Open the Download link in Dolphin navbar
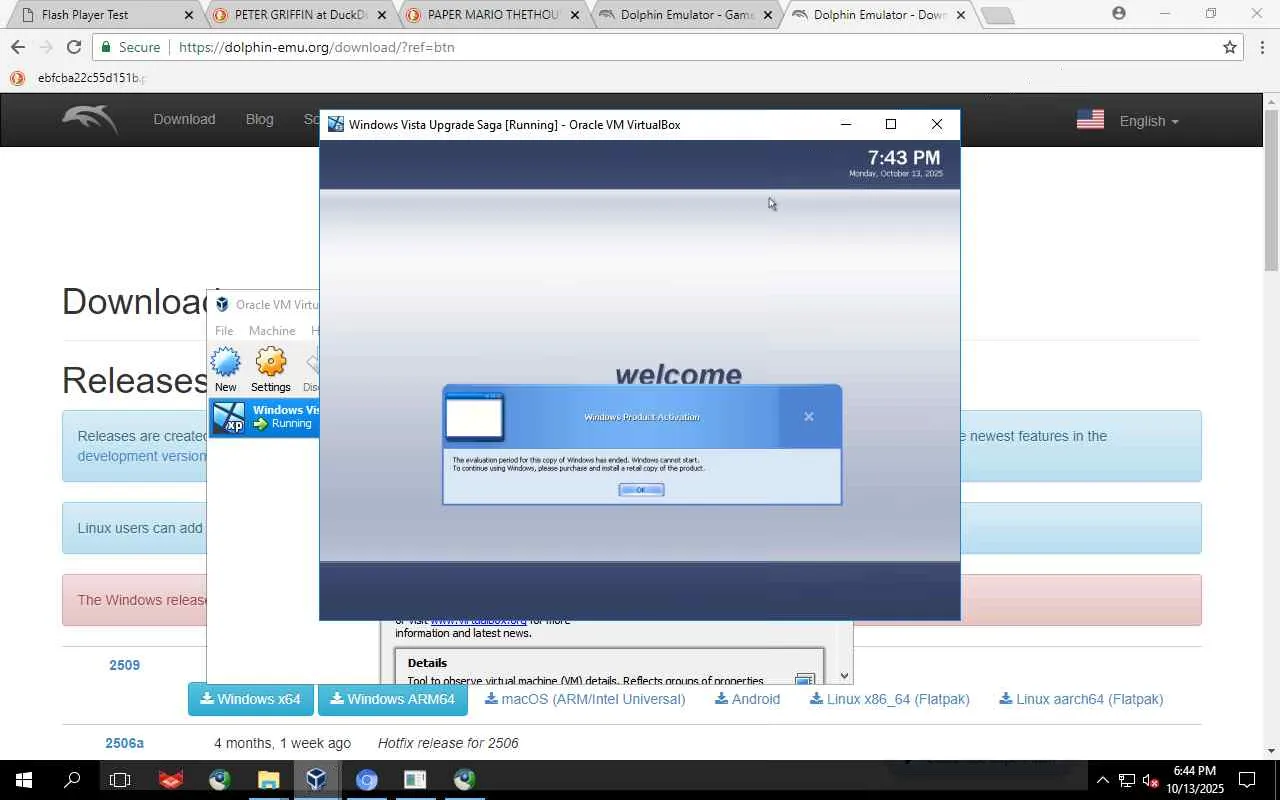The height and width of the screenshot is (800, 1280). [x=184, y=119]
